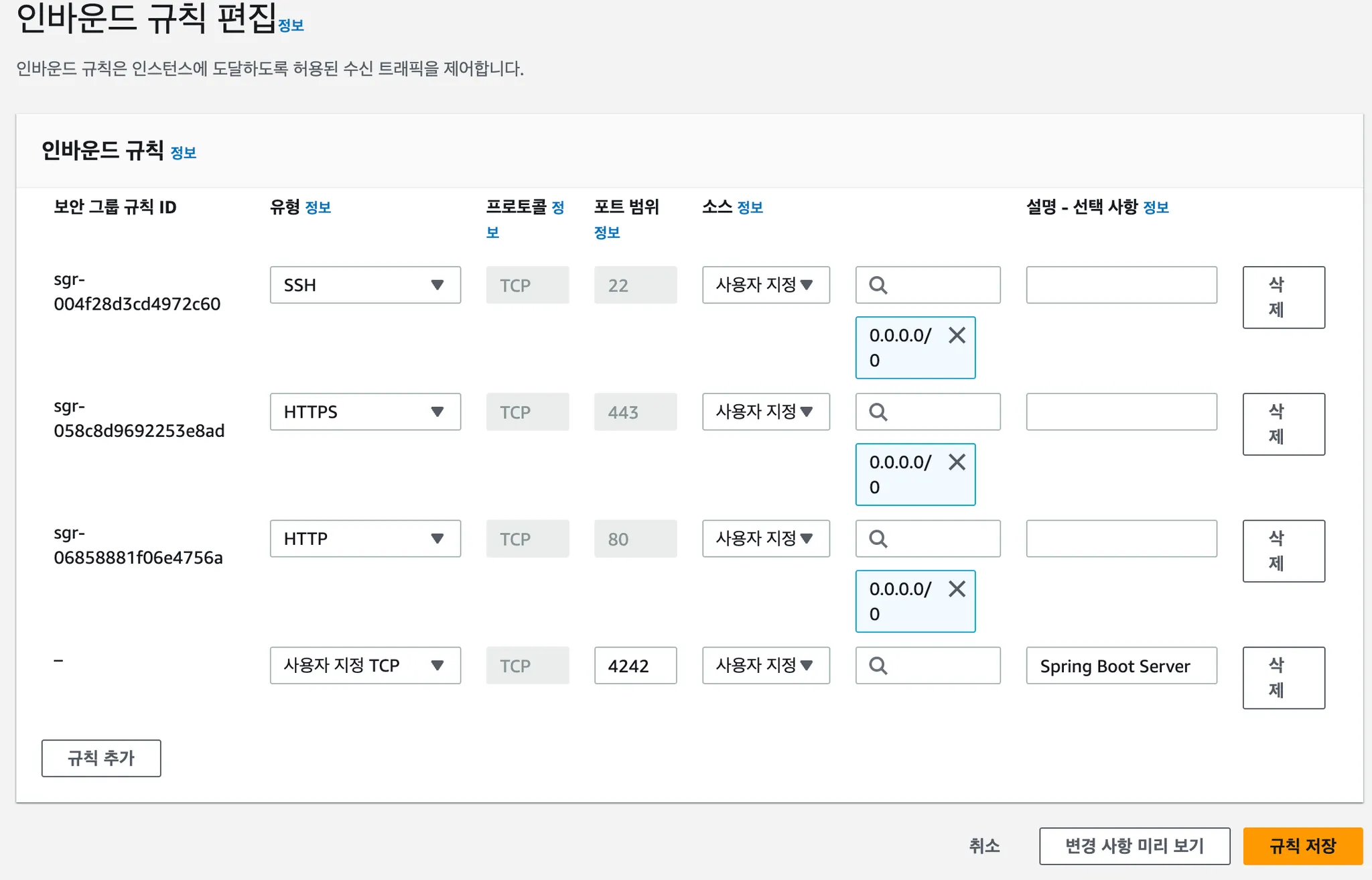Delete the SSH rule with 삭제 button
This screenshot has height=880, width=1372.
click(1283, 297)
